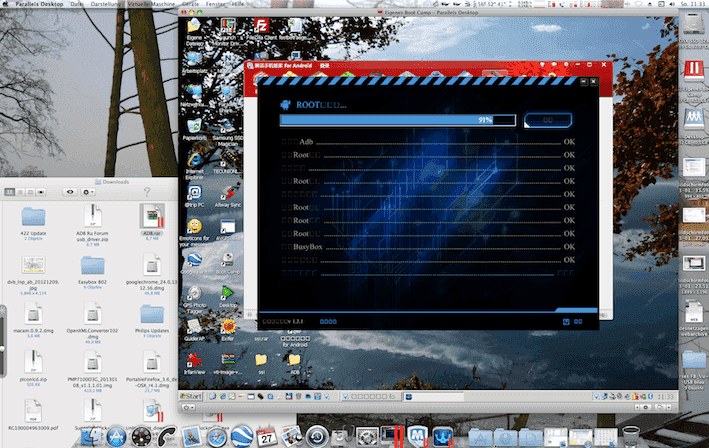Viewport: 709px width, 448px height.
Task: Open the Finder icon in the Dock
Action: point(92,437)
